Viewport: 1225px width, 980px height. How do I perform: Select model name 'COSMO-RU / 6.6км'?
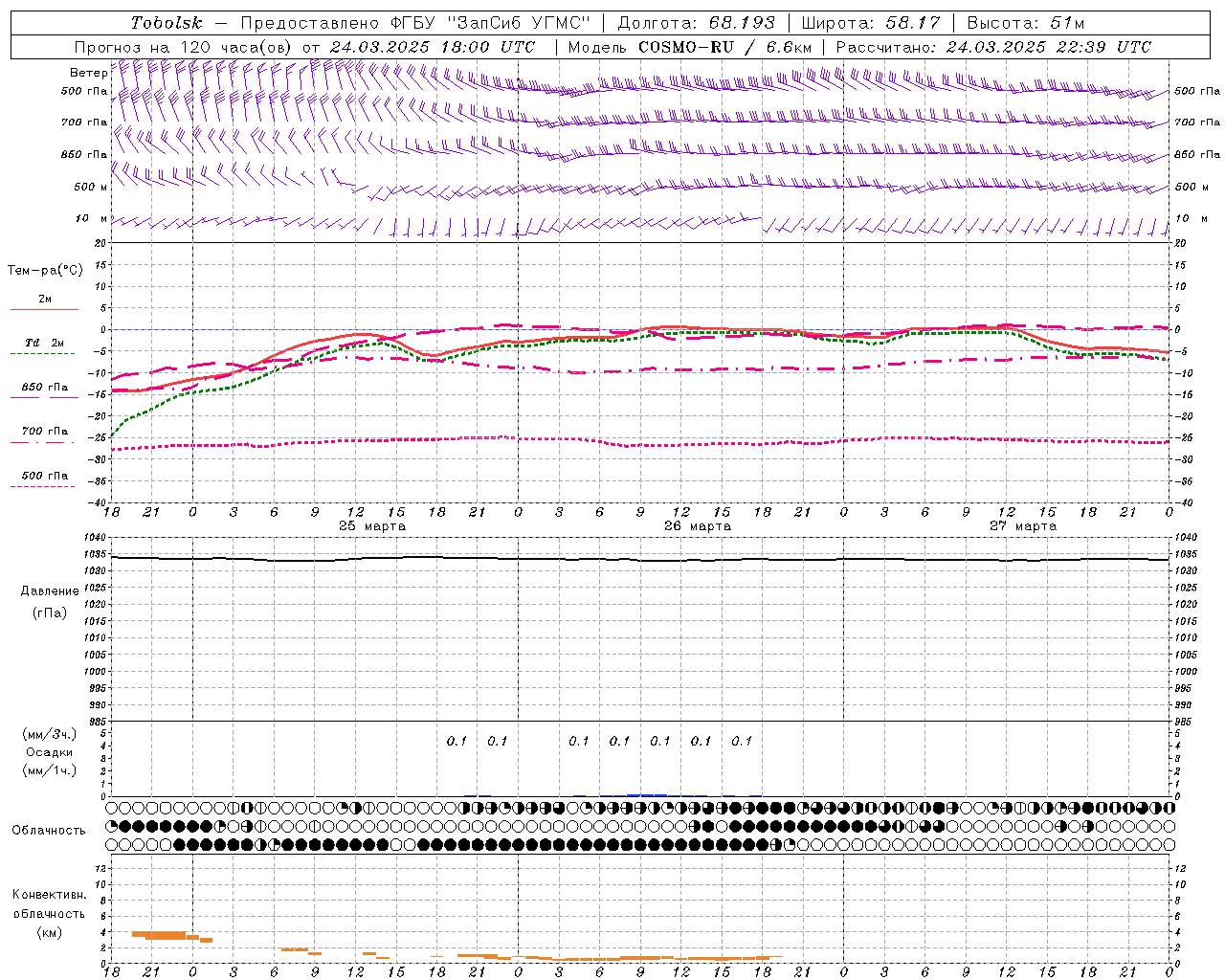pyautogui.click(x=724, y=47)
